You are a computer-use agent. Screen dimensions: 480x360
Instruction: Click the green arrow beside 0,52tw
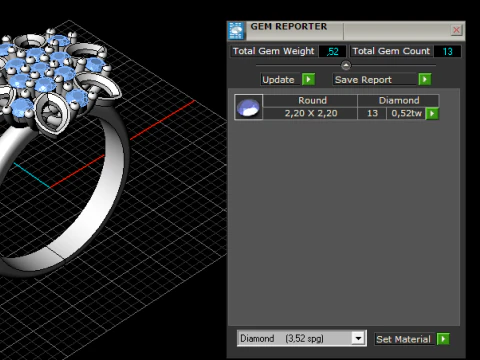(432, 113)
